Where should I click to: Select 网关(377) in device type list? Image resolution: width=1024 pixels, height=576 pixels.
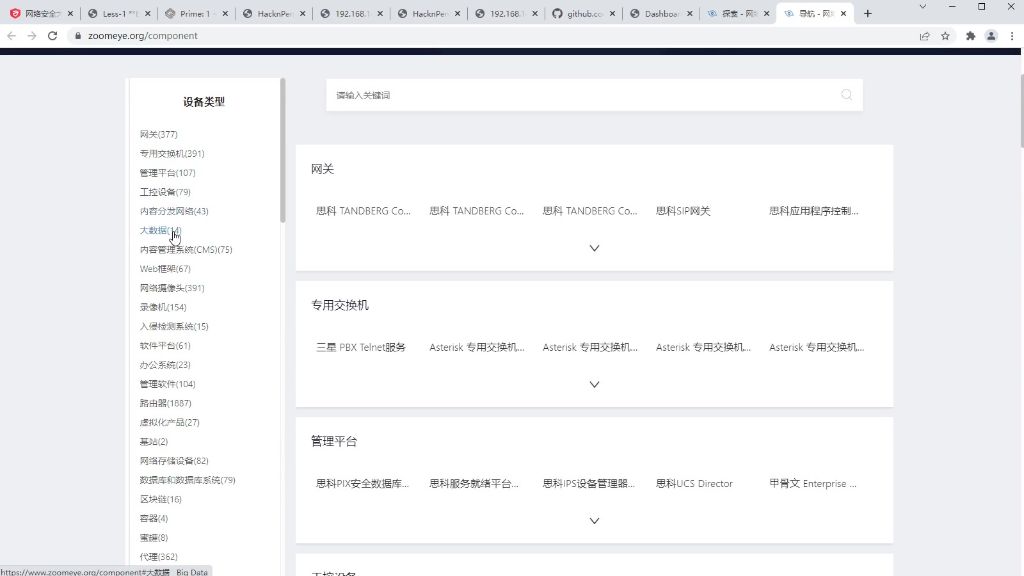tap(159, 135)
